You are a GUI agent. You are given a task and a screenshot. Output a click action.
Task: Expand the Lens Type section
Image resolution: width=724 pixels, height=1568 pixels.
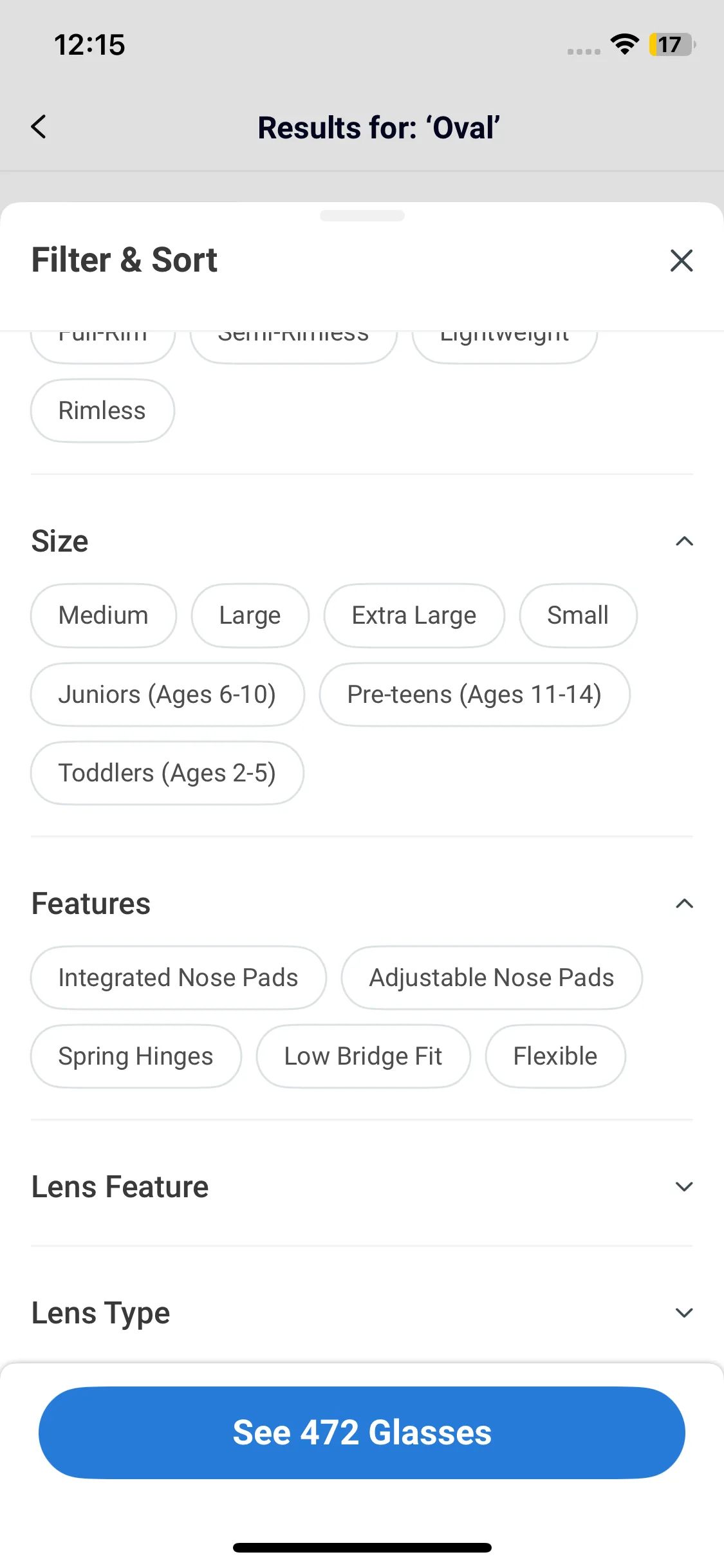tap(684, 1312)
